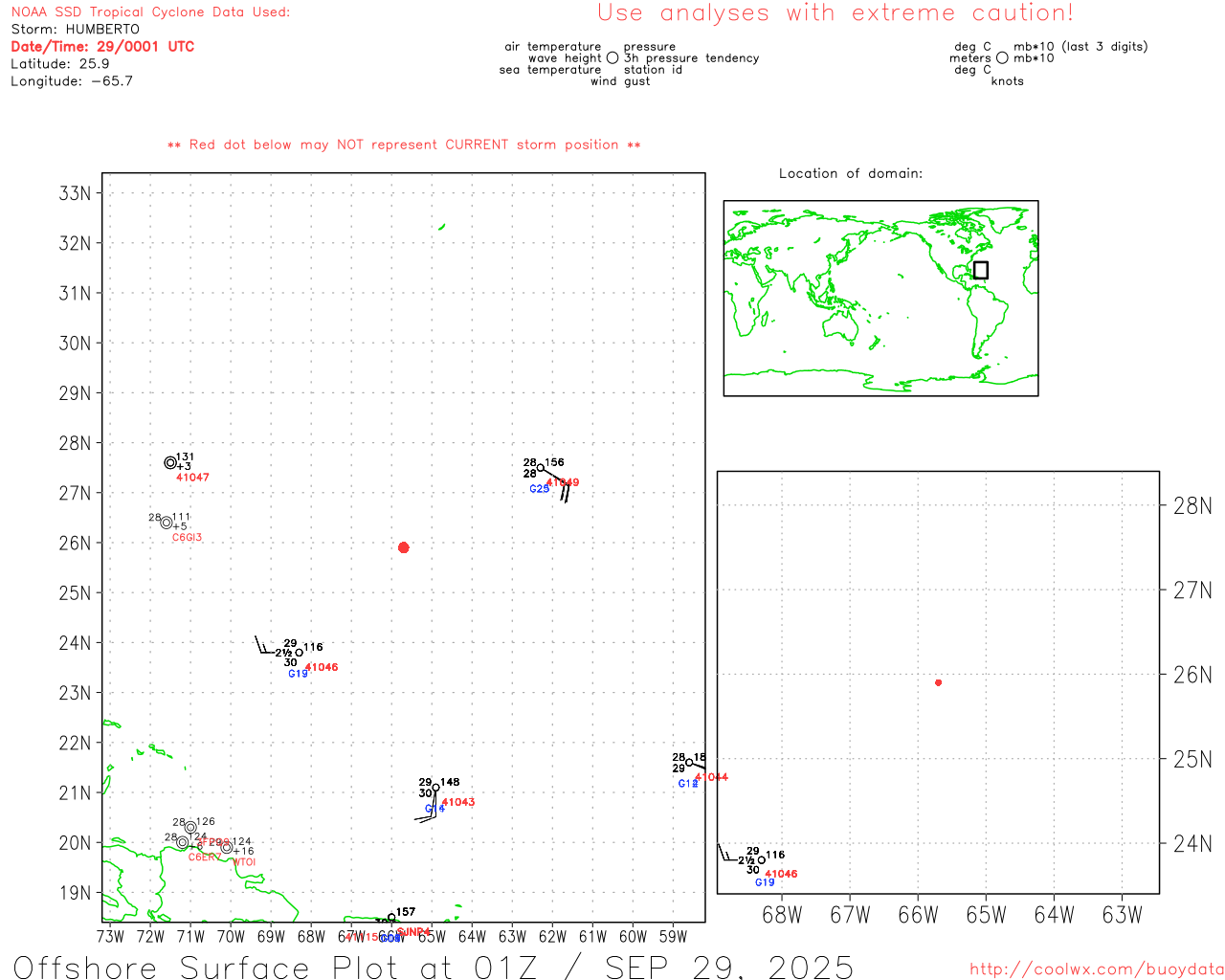1225x980 pixels.
Task: Click the WTOI ship station circle
Action: tap(227, 847)
